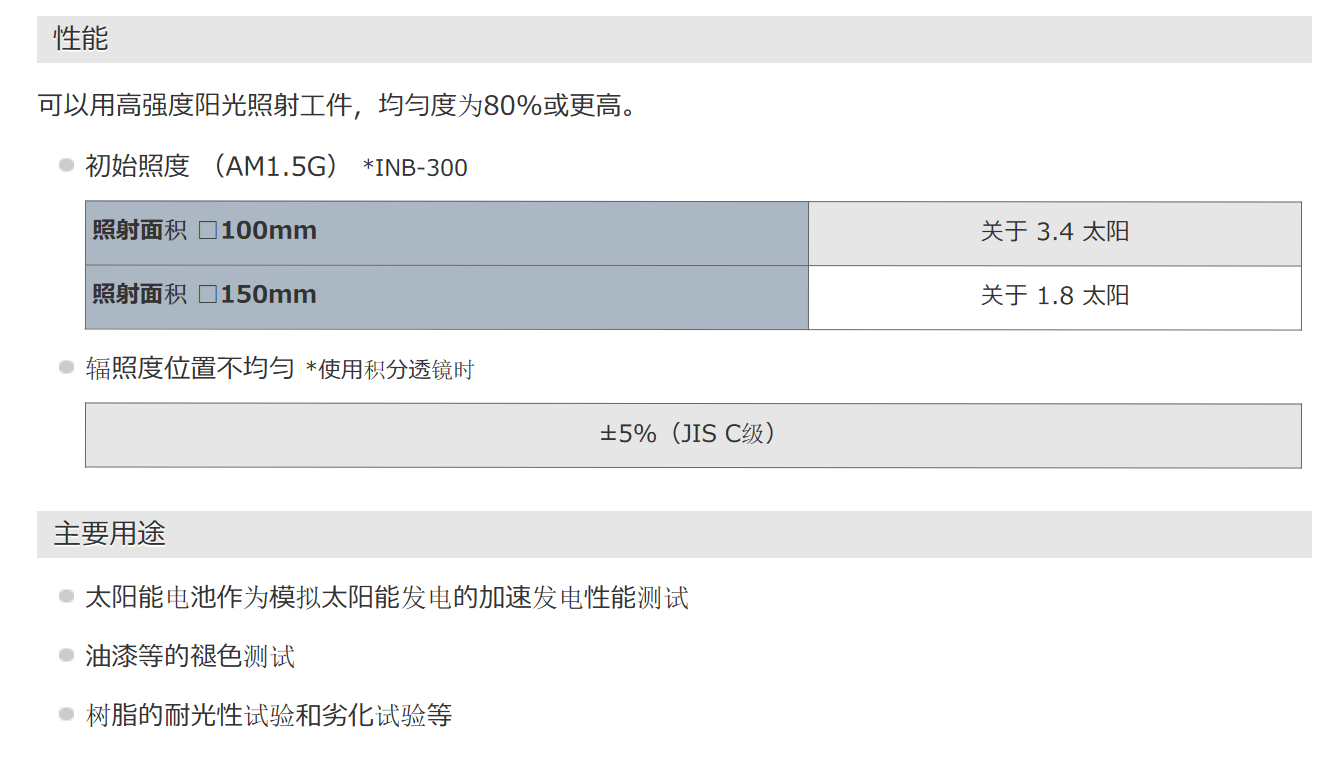Click bullet icon beside 初始照度
This screenshot has height=763, width=1336.
point(66,165)
